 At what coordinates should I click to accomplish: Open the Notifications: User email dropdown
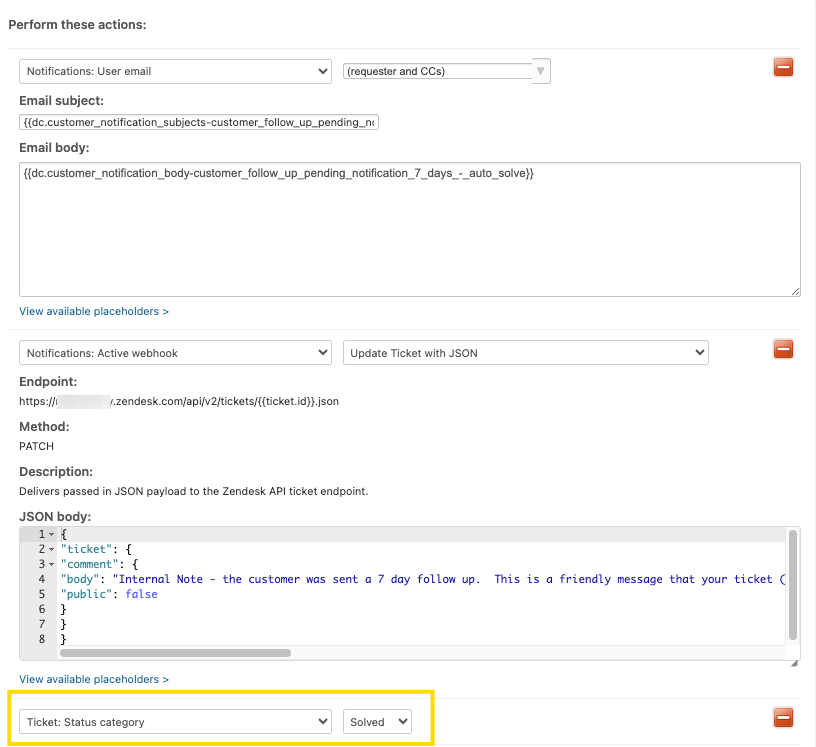175,72
